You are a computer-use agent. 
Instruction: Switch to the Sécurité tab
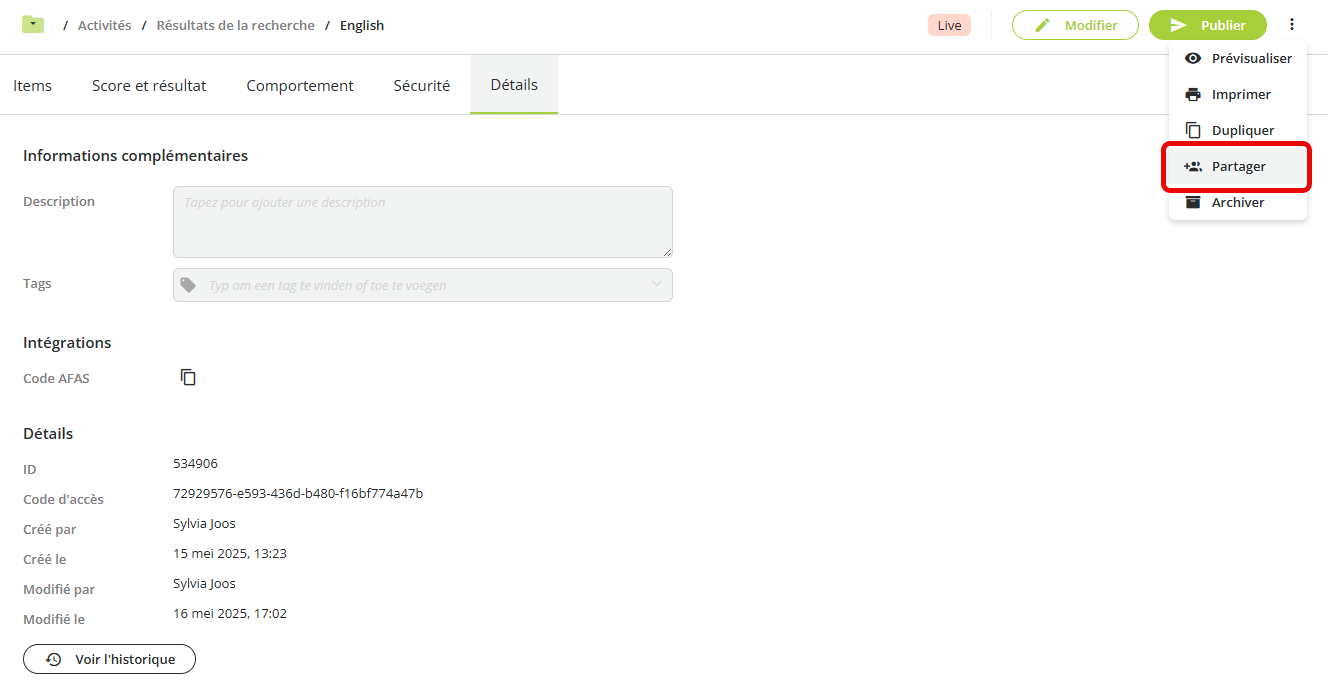422,85
